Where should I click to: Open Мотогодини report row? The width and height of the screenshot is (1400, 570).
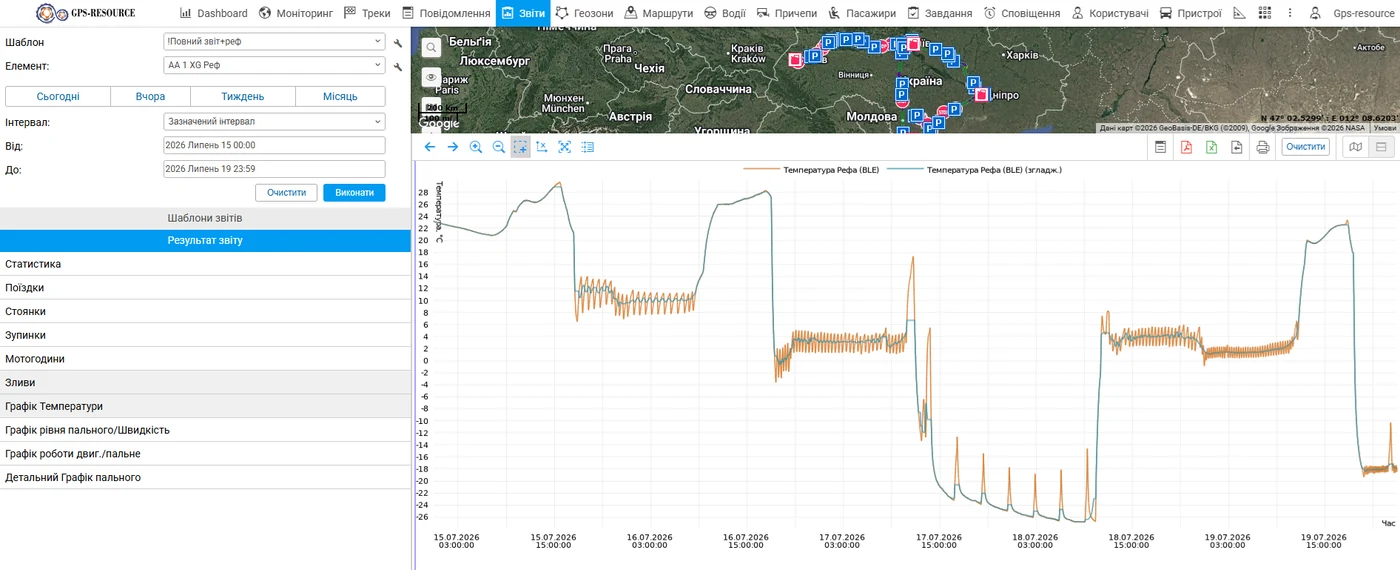pos(205,359)
